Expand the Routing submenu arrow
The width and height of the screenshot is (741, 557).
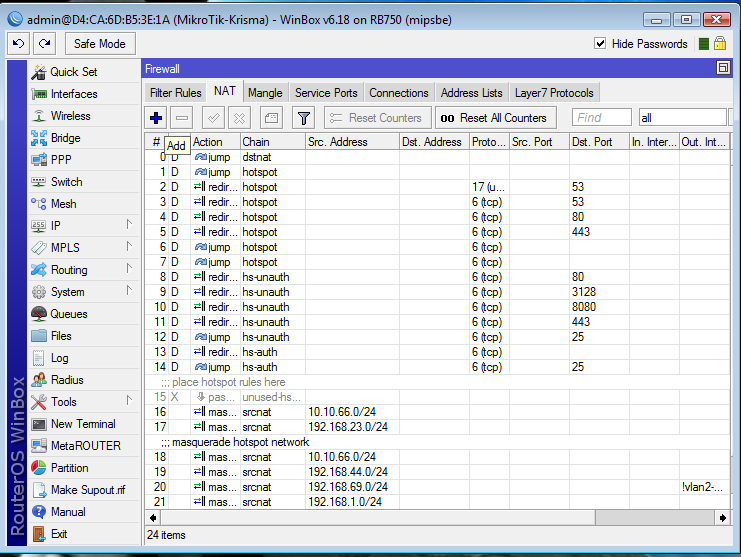point(129,268)
